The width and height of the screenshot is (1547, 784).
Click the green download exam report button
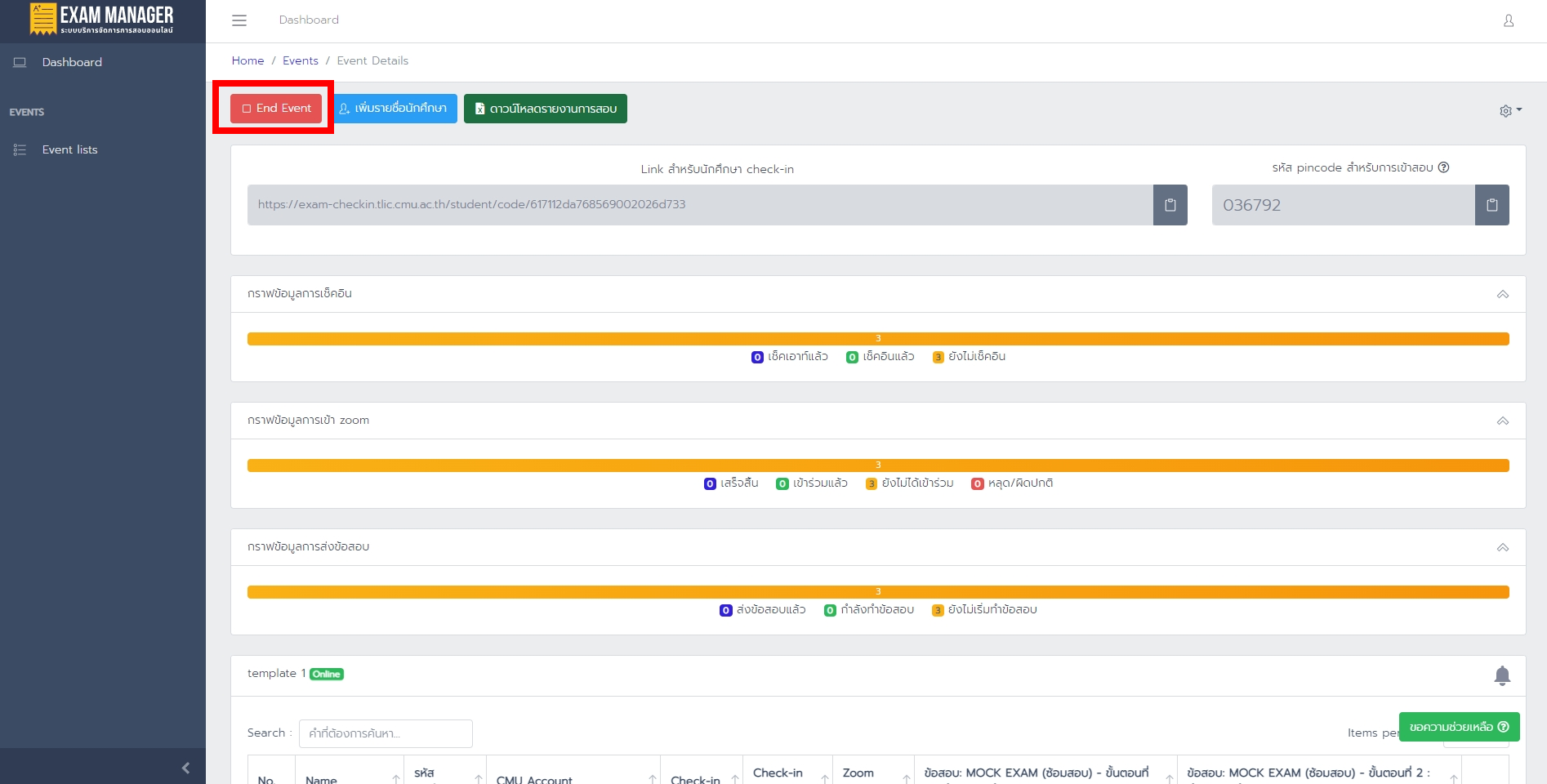tap(546, 109)
